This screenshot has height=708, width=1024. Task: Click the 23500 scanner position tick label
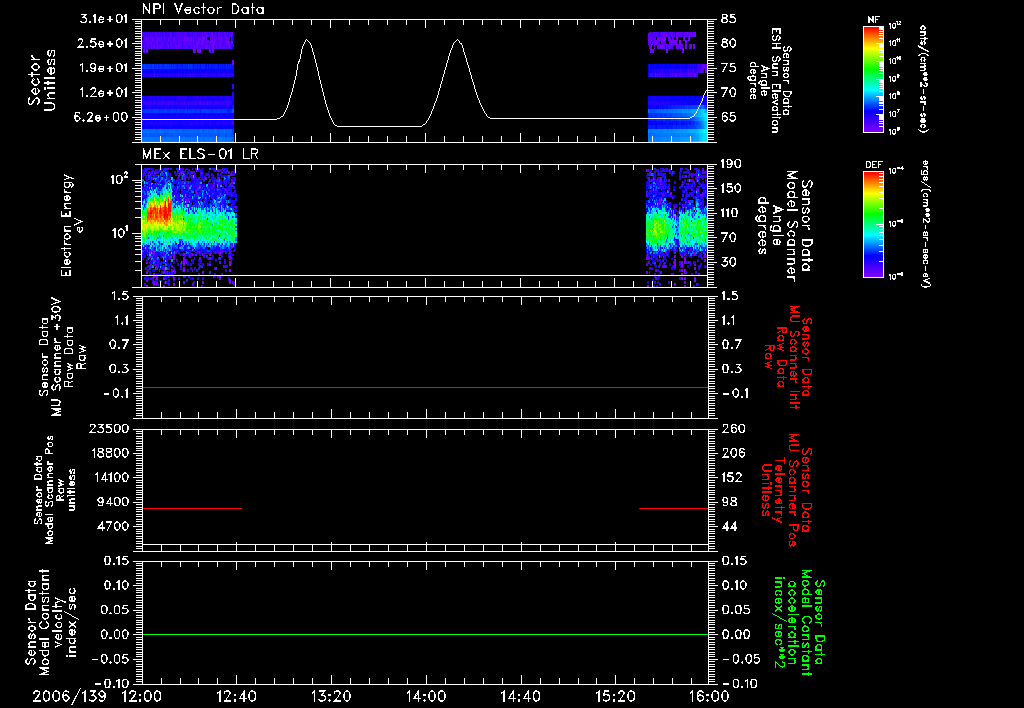point(109,428)
